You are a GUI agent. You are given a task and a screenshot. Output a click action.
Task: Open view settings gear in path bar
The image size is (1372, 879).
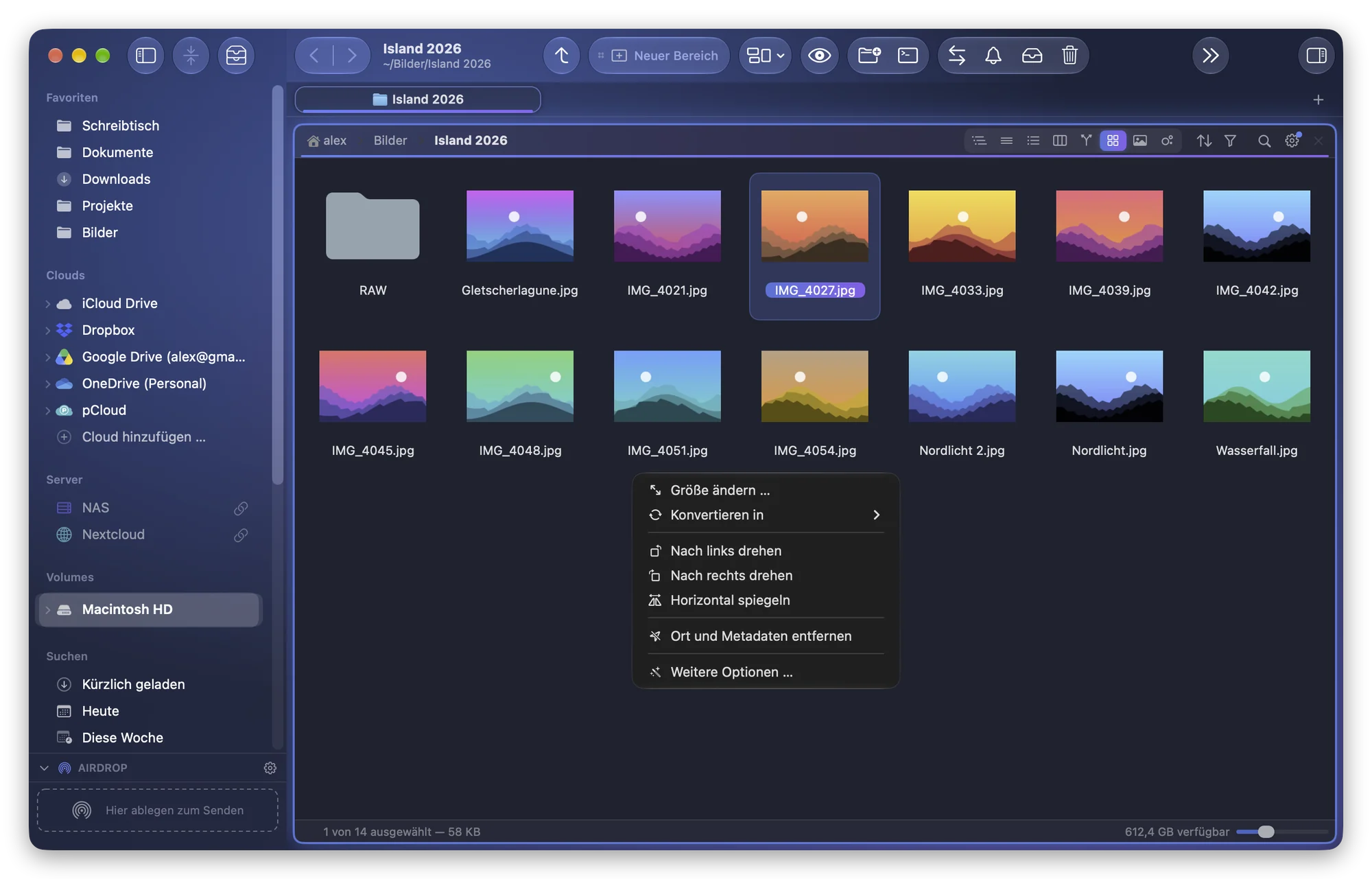(x=1292, y=141)
